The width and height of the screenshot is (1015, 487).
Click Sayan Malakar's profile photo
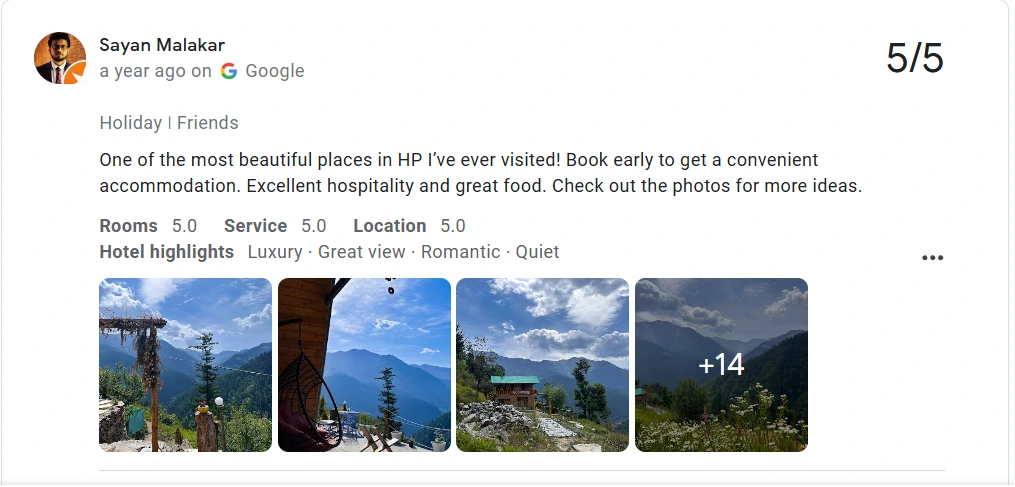pos(60,58)
